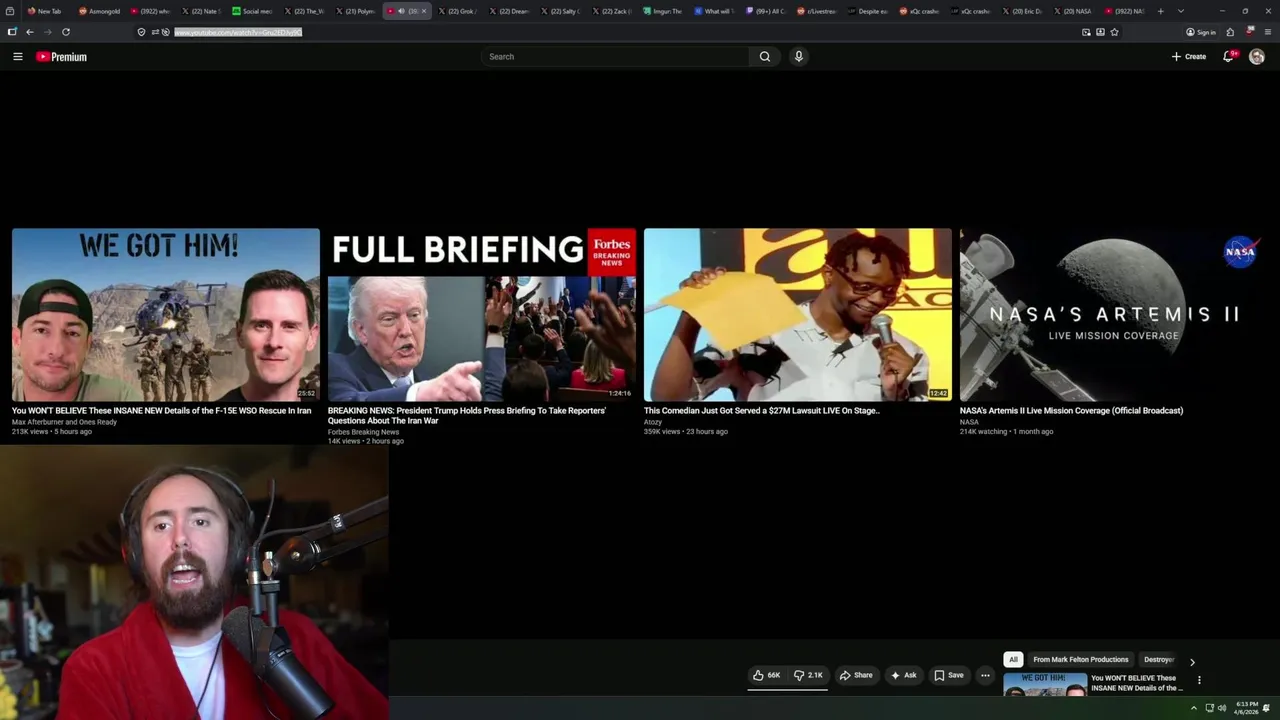Show more chips with the right chevron
This screenshot has width=1280, height=720.
pos(1192,661)
